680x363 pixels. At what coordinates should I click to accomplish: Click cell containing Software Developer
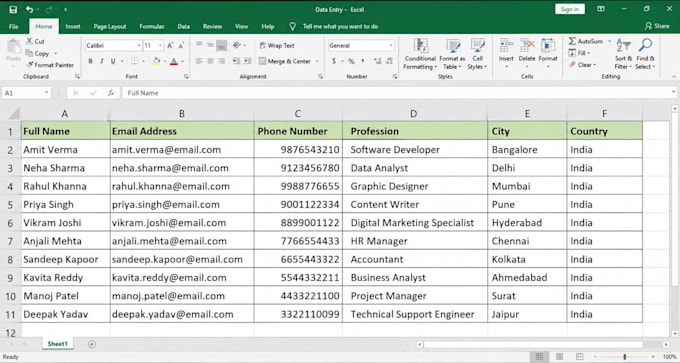(x=415, y=150)
